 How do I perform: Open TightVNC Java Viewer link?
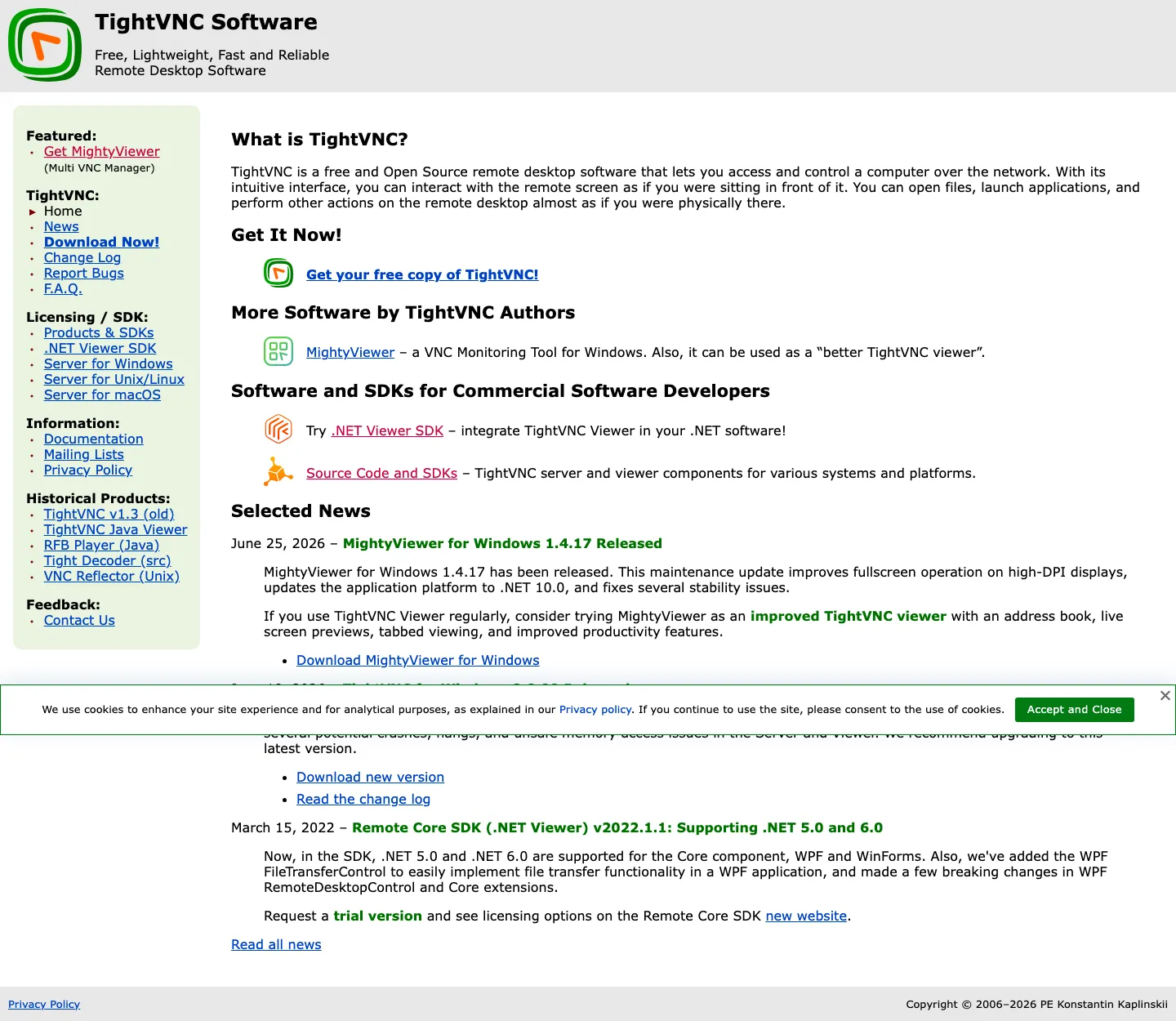116,529
